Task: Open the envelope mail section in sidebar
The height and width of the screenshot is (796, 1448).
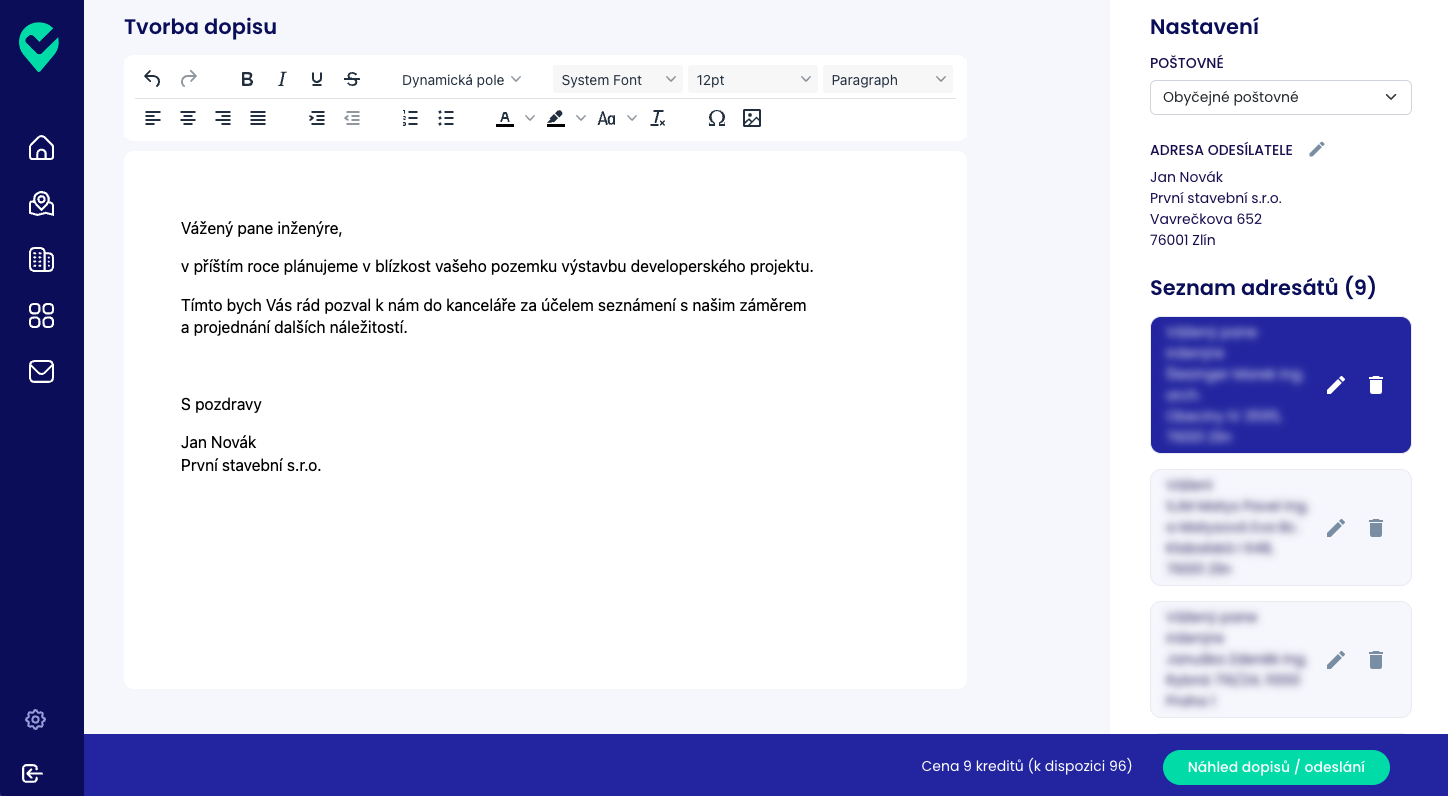Action: 41,372
